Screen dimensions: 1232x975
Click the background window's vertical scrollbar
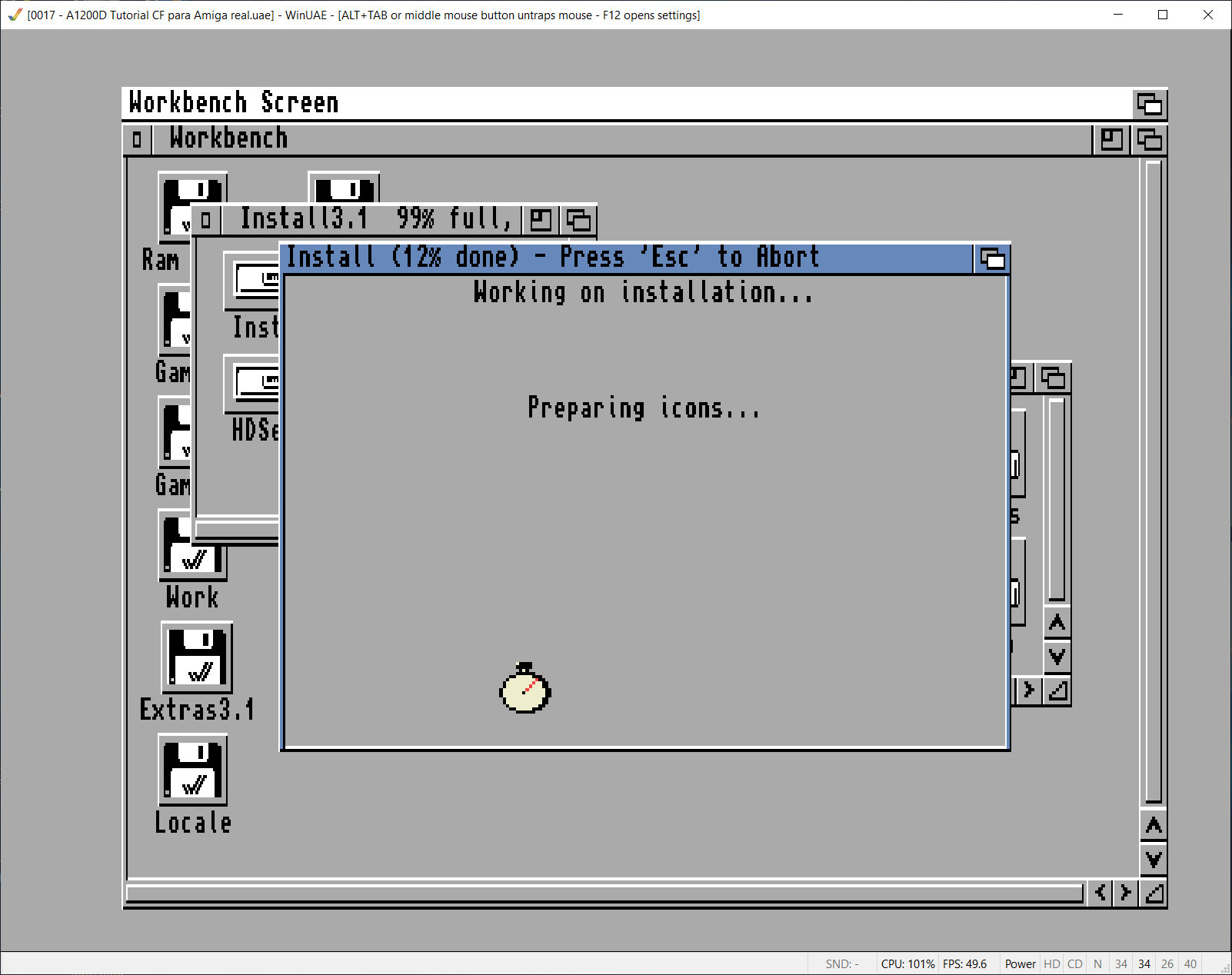1057,499
